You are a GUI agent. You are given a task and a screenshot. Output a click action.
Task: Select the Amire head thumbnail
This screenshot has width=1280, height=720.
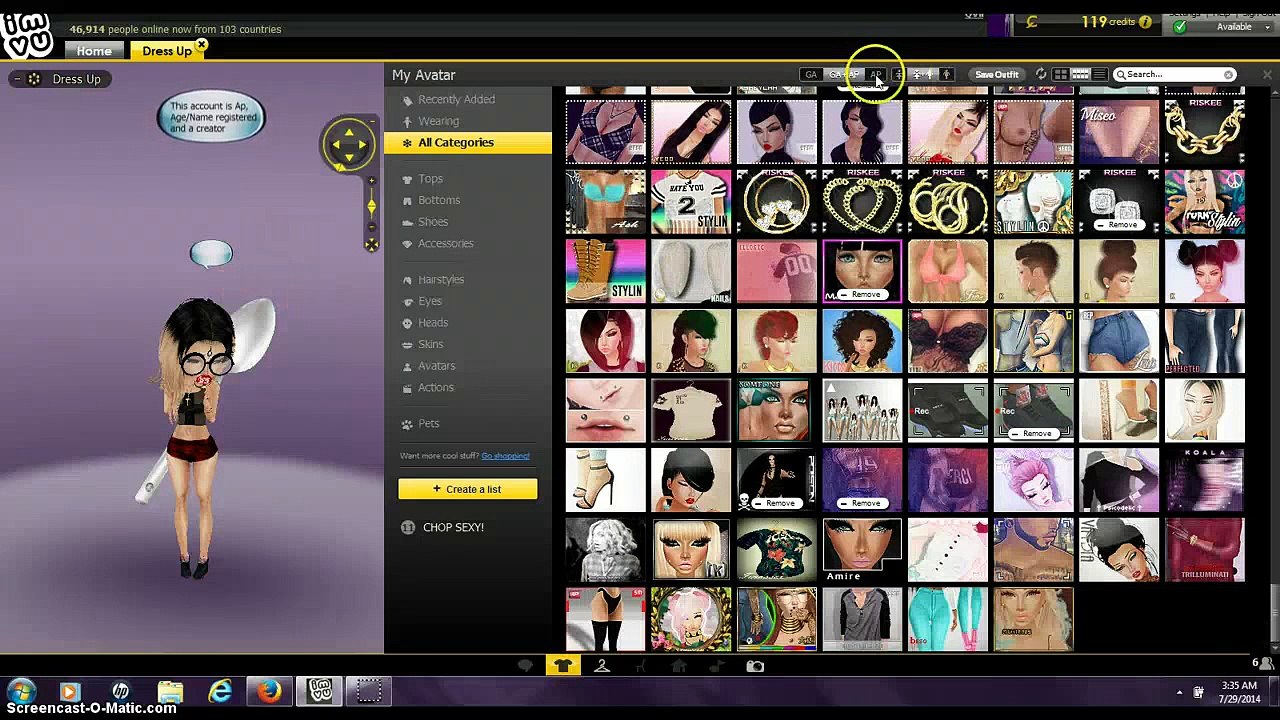tap(862, 550)
